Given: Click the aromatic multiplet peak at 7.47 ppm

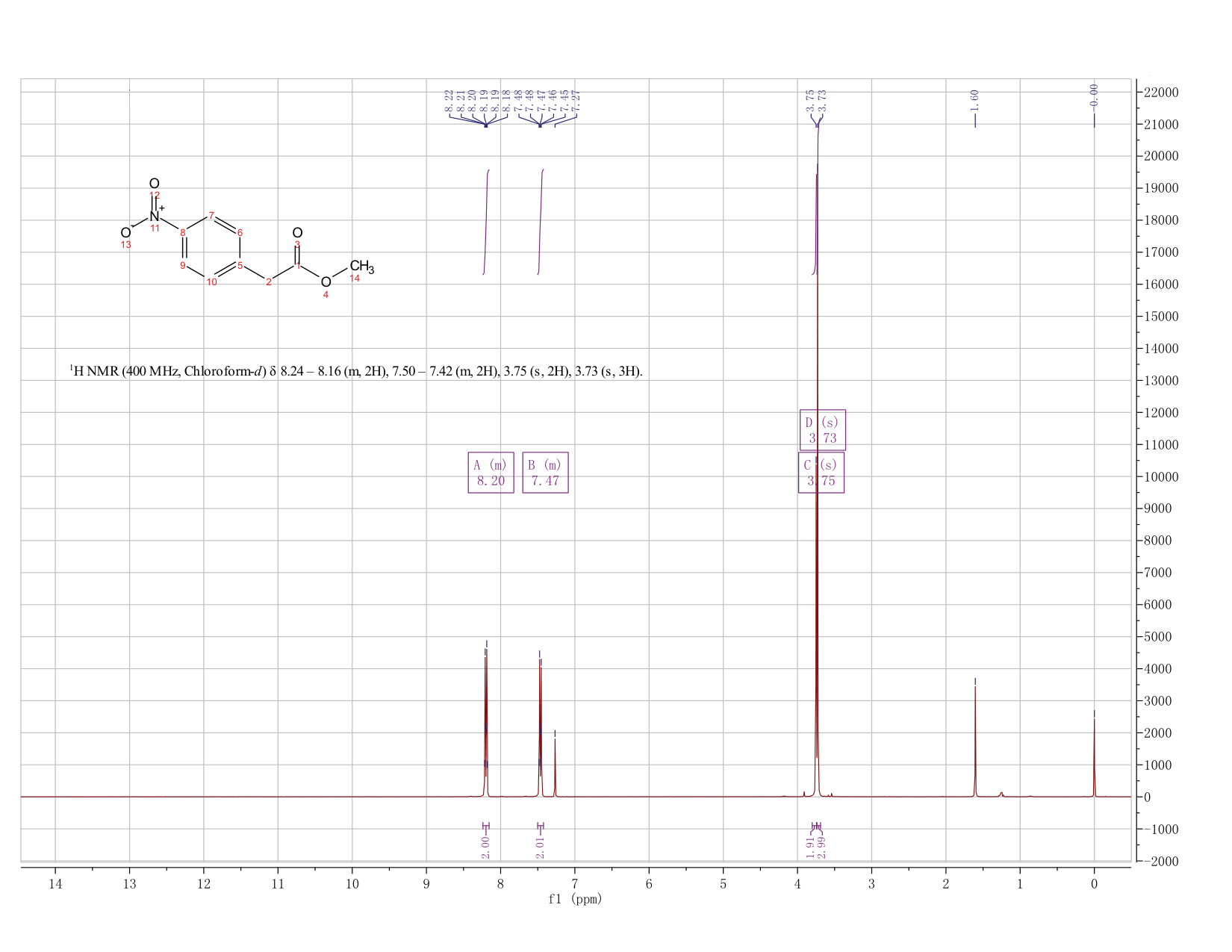Looking at the screenshot, I should pos(541,728).
